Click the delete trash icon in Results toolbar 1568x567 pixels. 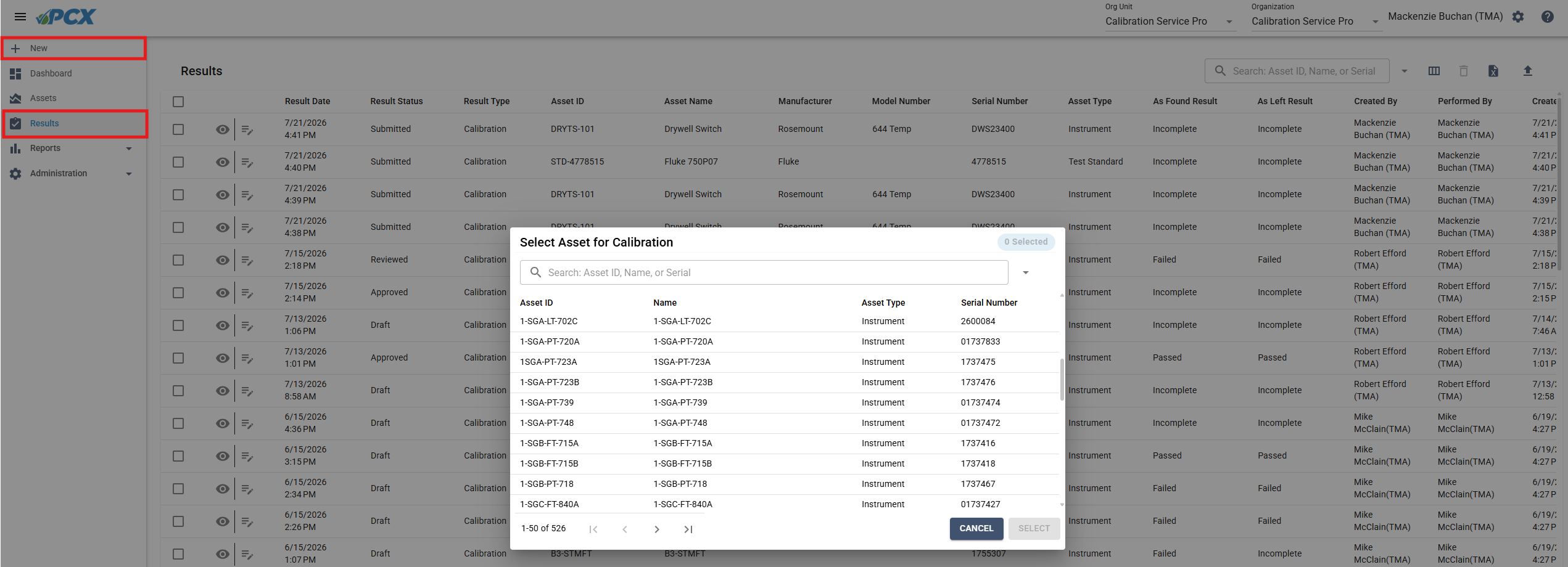coord(1463,71)
